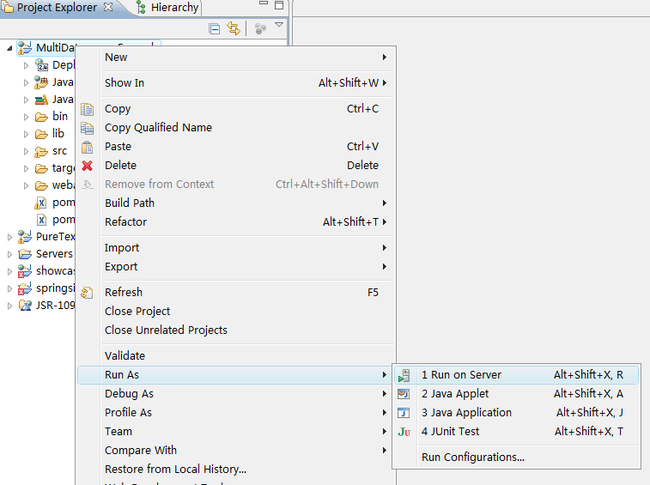Open Run Configurations dialog
650x485 pixels.
tap(516, 457)
